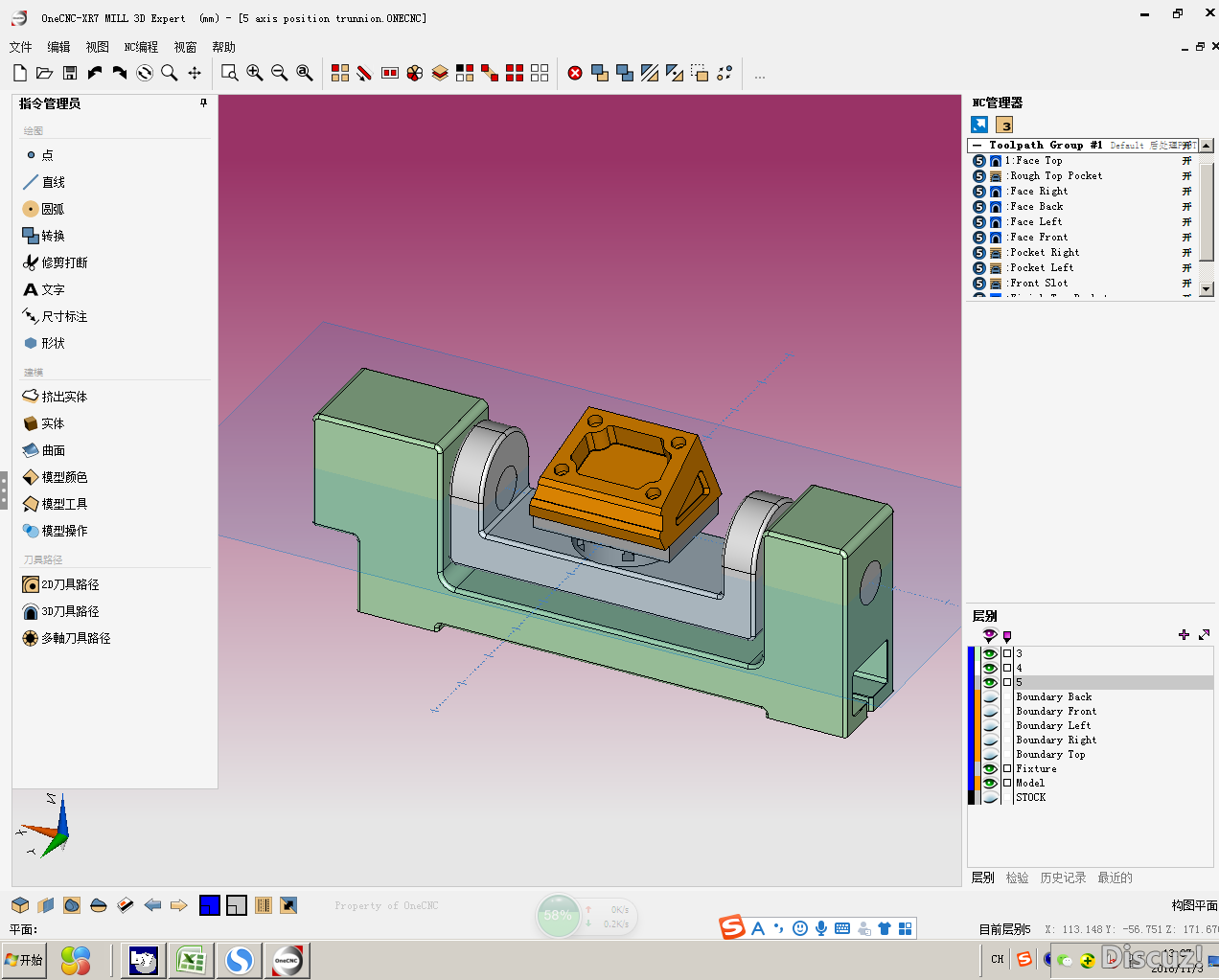Click the NC manager scrollbar up arrow
1219x980 pixels.
click(1207, 146)
